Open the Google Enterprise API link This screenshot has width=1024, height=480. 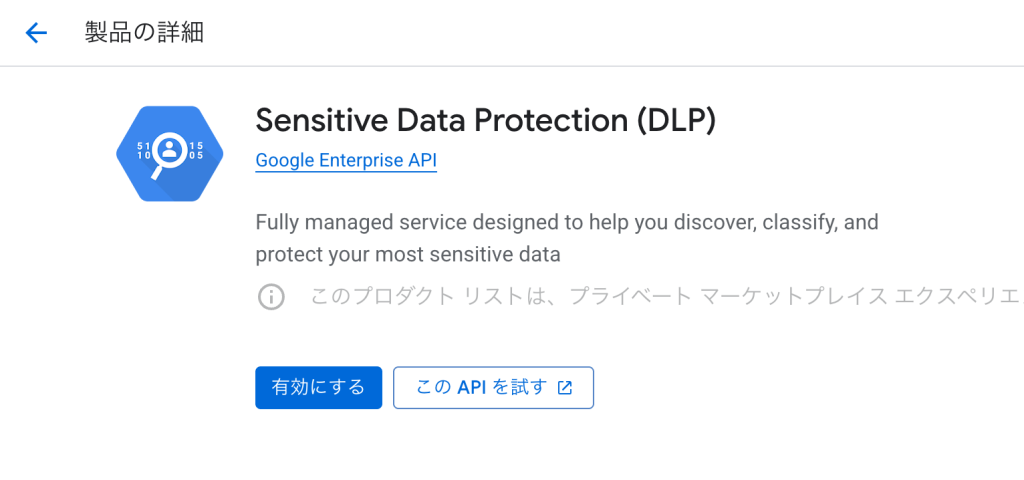[346, 161]
